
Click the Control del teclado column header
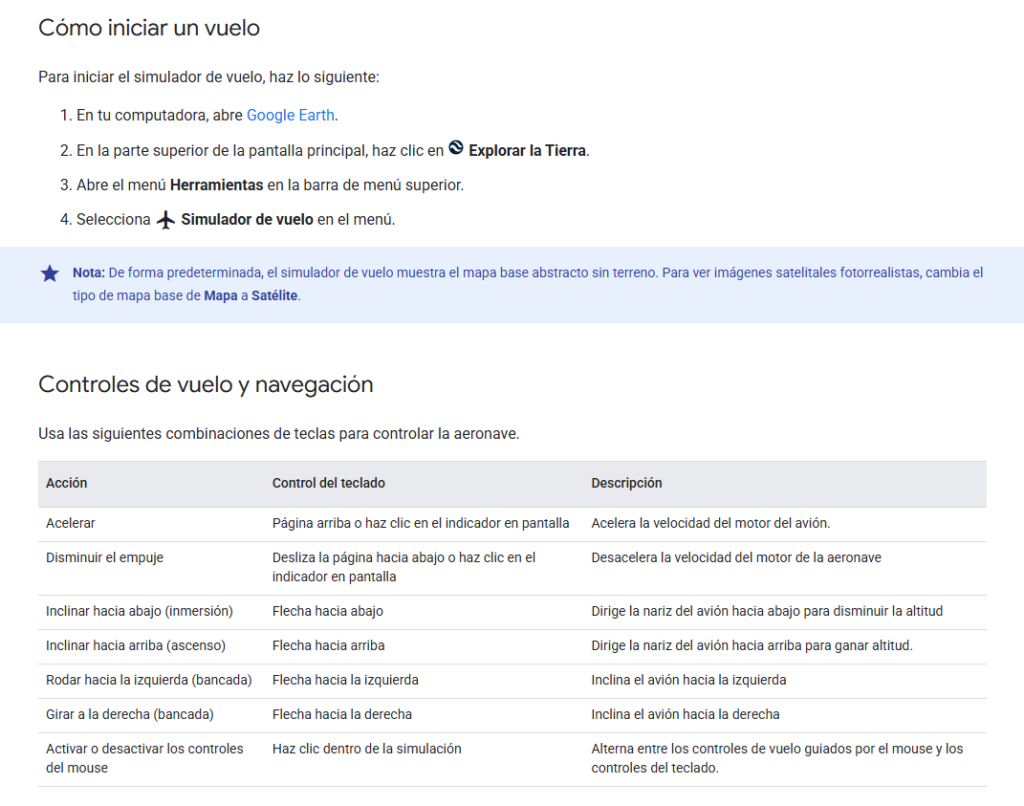point(328,483)
